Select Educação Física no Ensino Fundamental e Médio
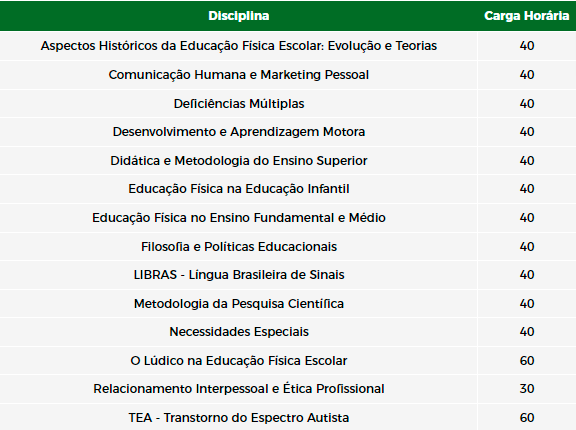The width and height of the screenshot is (576, 430). [239, 218]
